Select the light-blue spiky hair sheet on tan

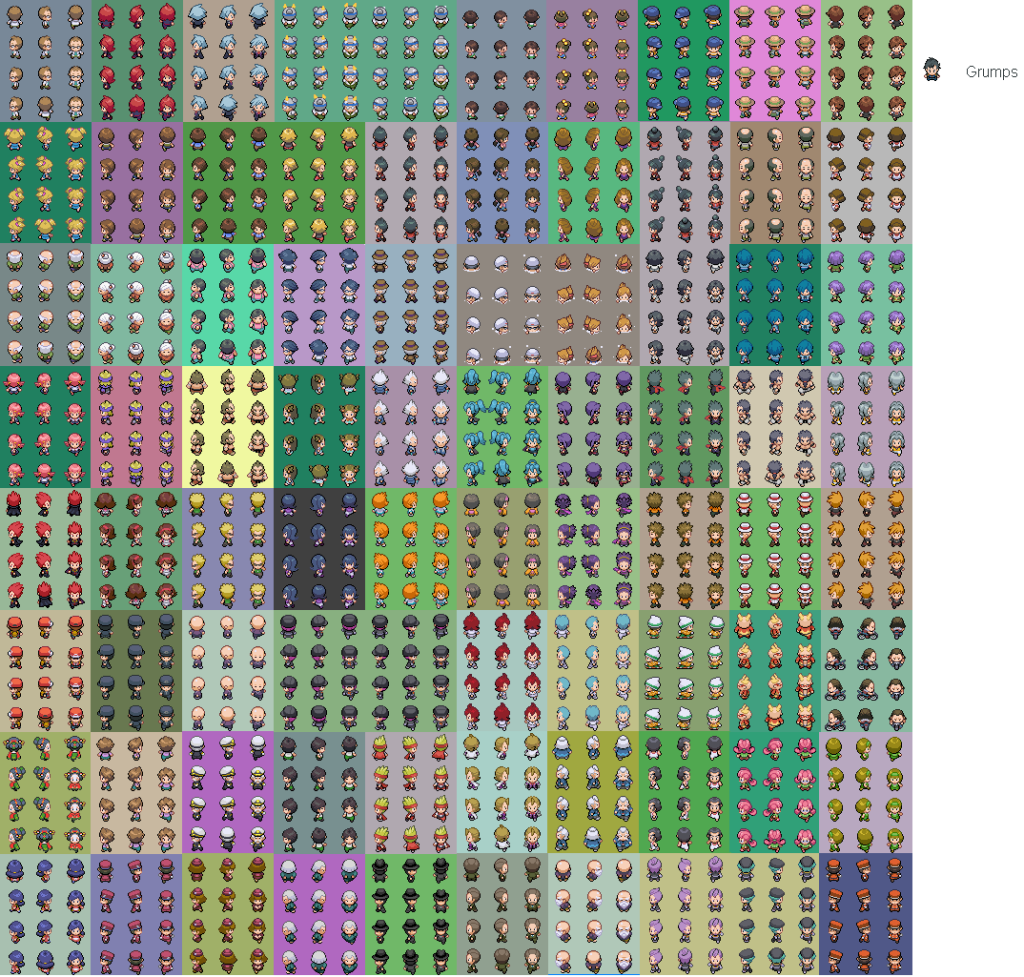pos(229,61)
